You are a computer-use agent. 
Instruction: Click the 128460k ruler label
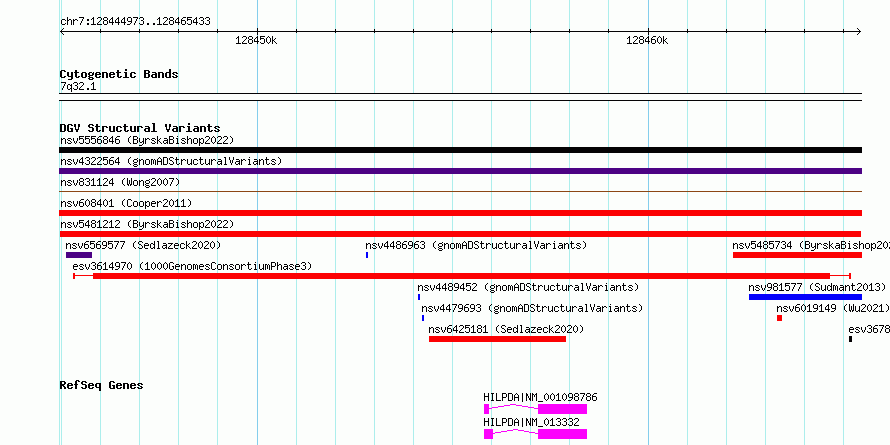[x=647, y=40]
